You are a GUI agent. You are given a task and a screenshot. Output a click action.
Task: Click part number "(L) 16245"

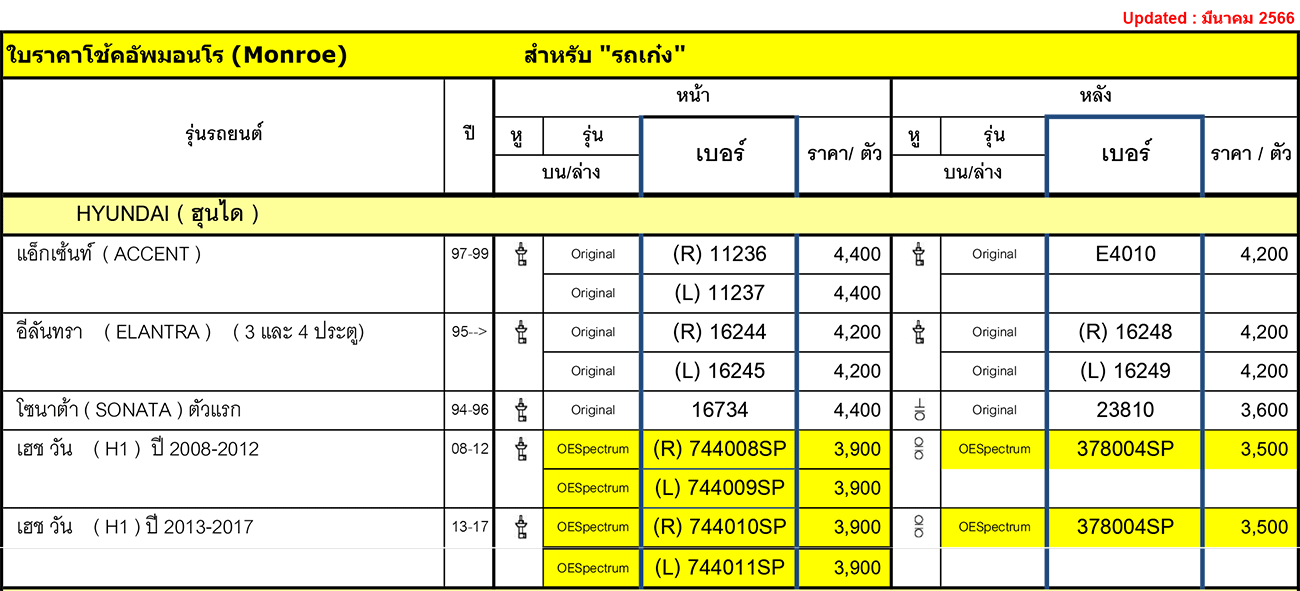[x=720, y=371]
